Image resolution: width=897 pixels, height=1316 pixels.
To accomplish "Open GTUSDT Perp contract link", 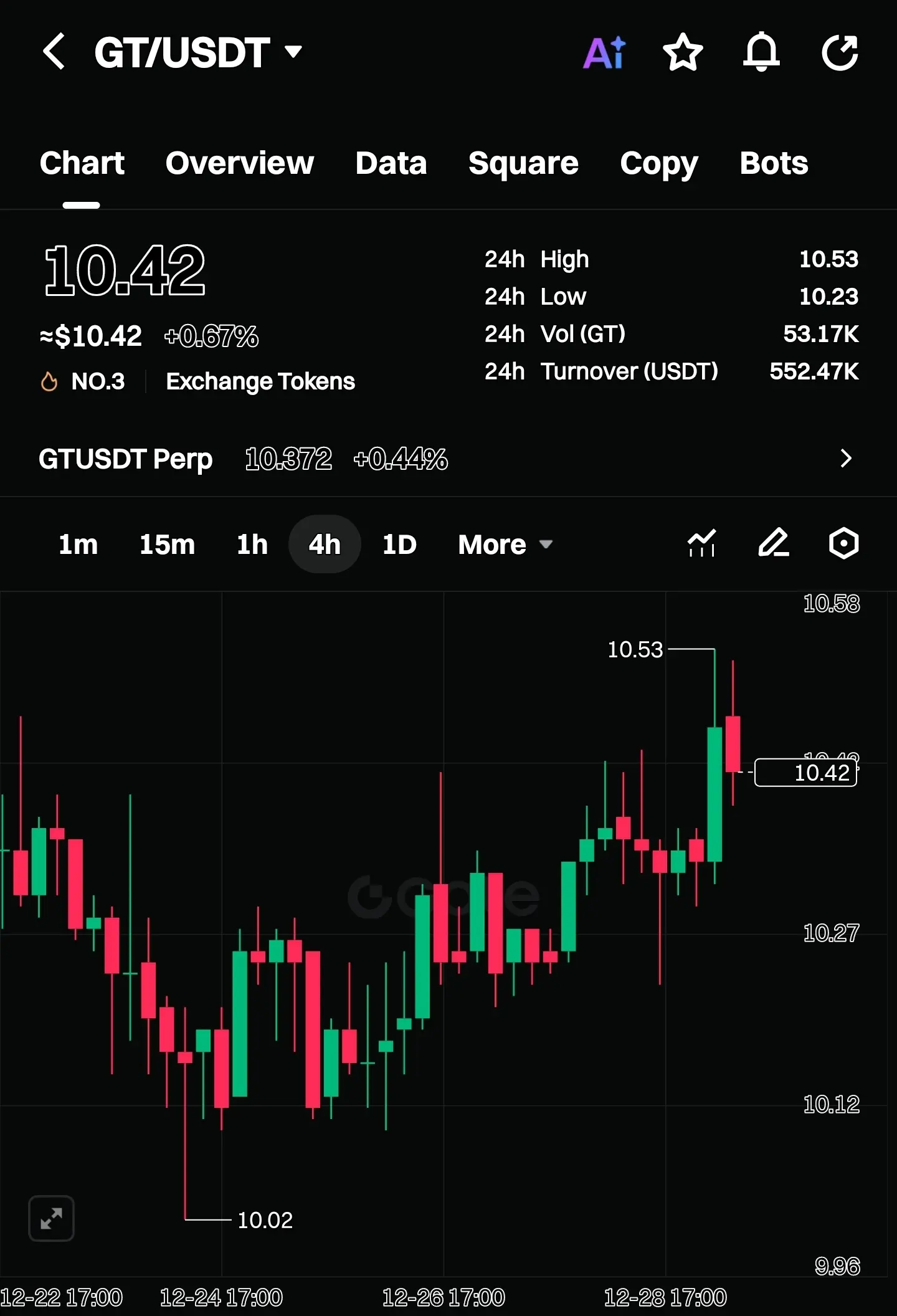I will pyautogui.click(x=126, y=459).
